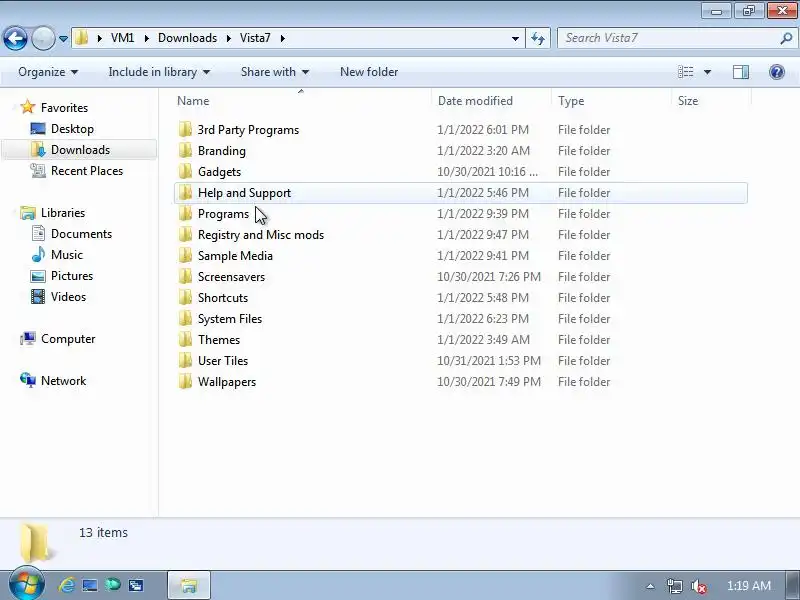Click the network tray icon
Viewport: 800px width, 600px height.
674,586
